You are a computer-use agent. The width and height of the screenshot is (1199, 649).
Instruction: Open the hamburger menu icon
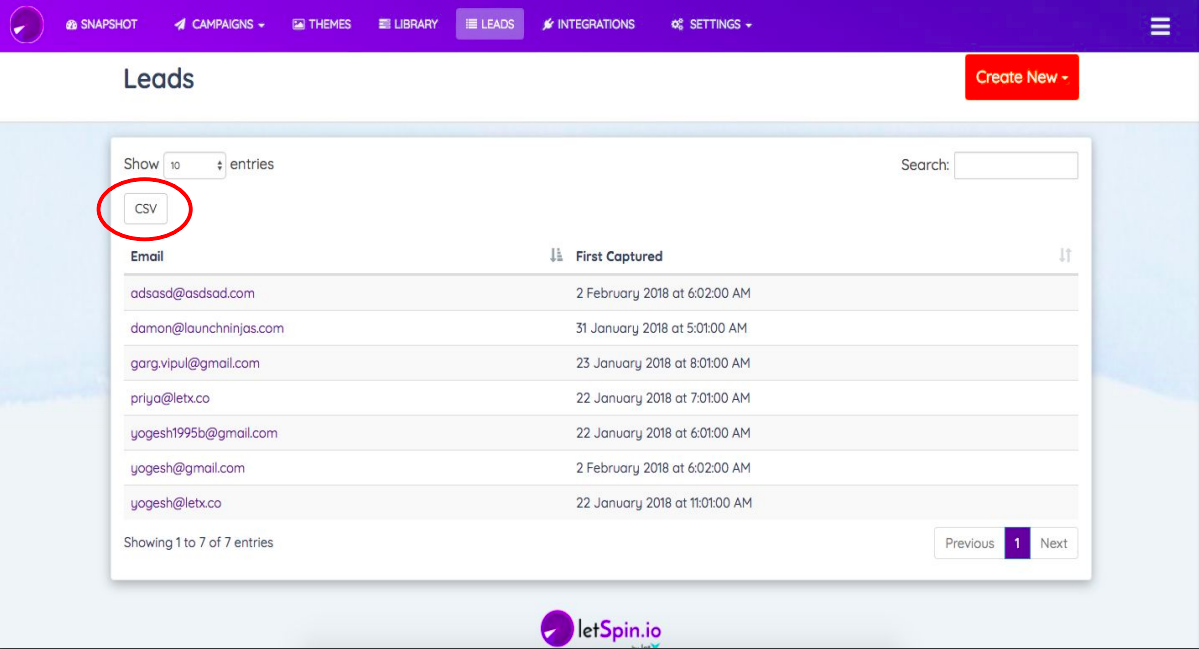[1160, 26]
